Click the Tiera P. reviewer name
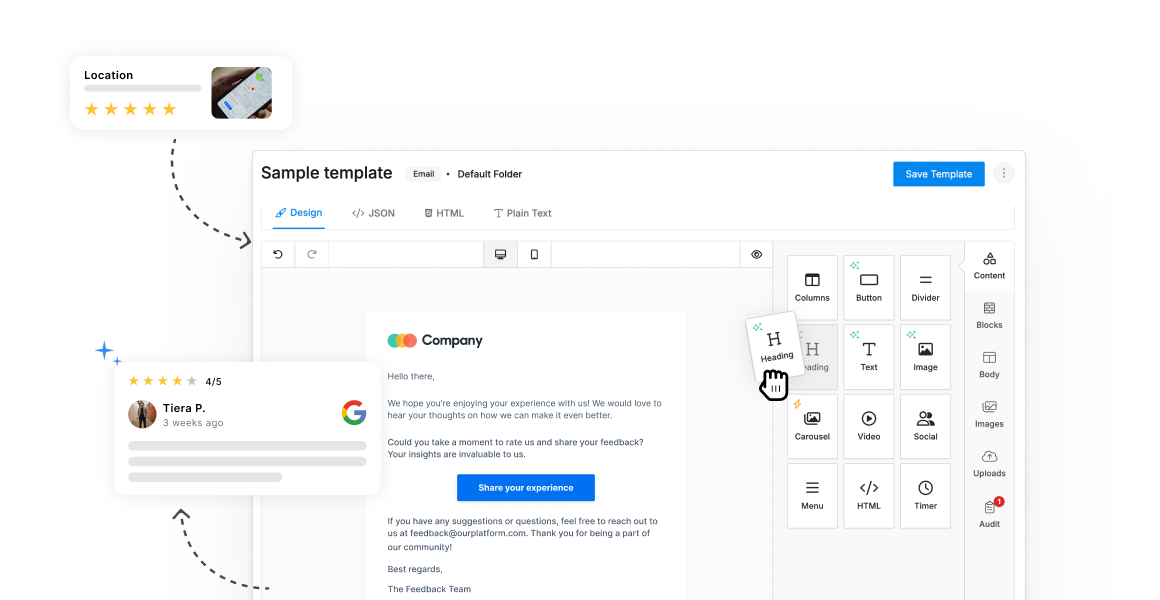1160x600 pixels. (184, 408)
